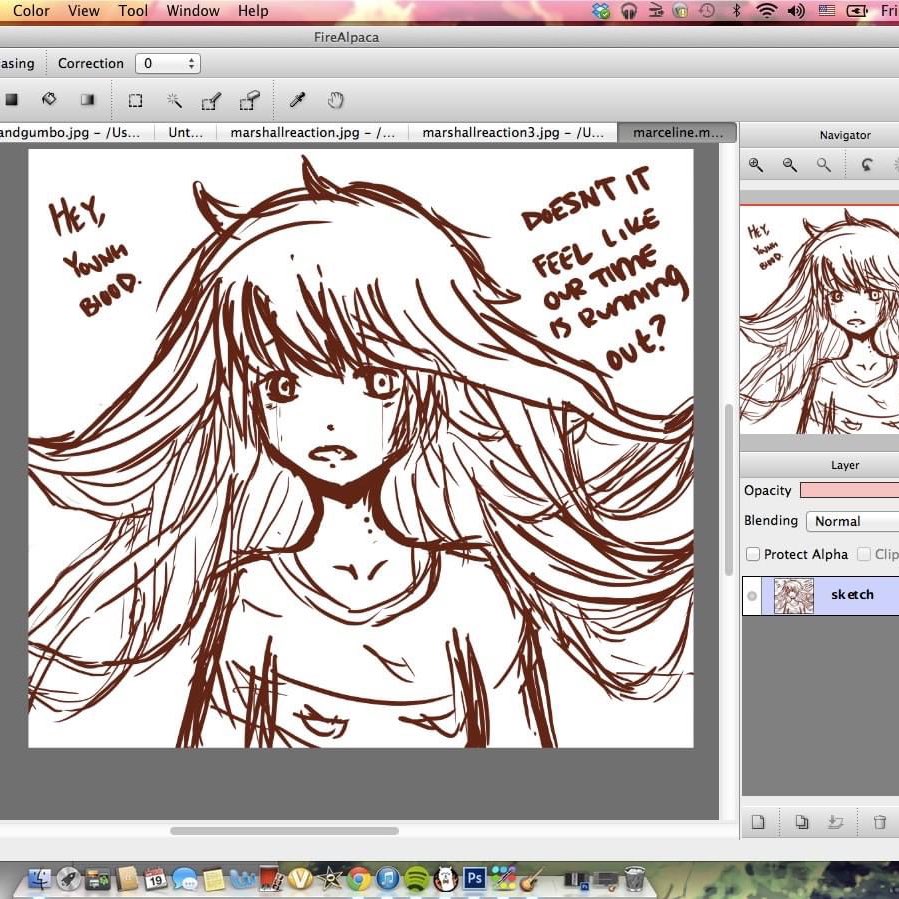Open the View menu

point(84,10)
